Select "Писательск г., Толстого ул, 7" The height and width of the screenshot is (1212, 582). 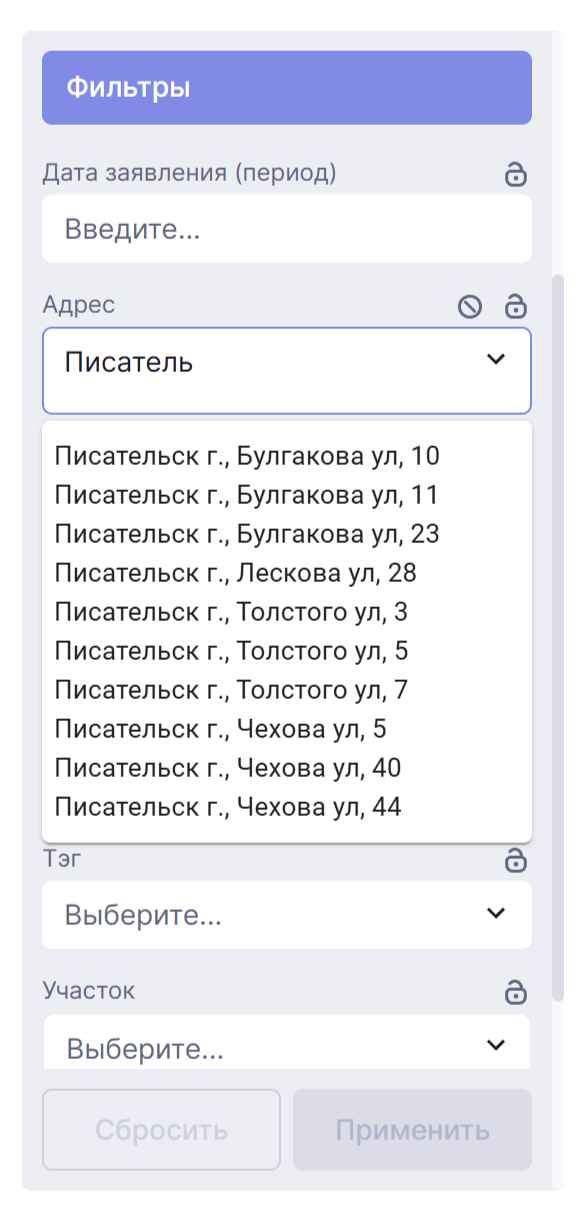pos(236,689)
